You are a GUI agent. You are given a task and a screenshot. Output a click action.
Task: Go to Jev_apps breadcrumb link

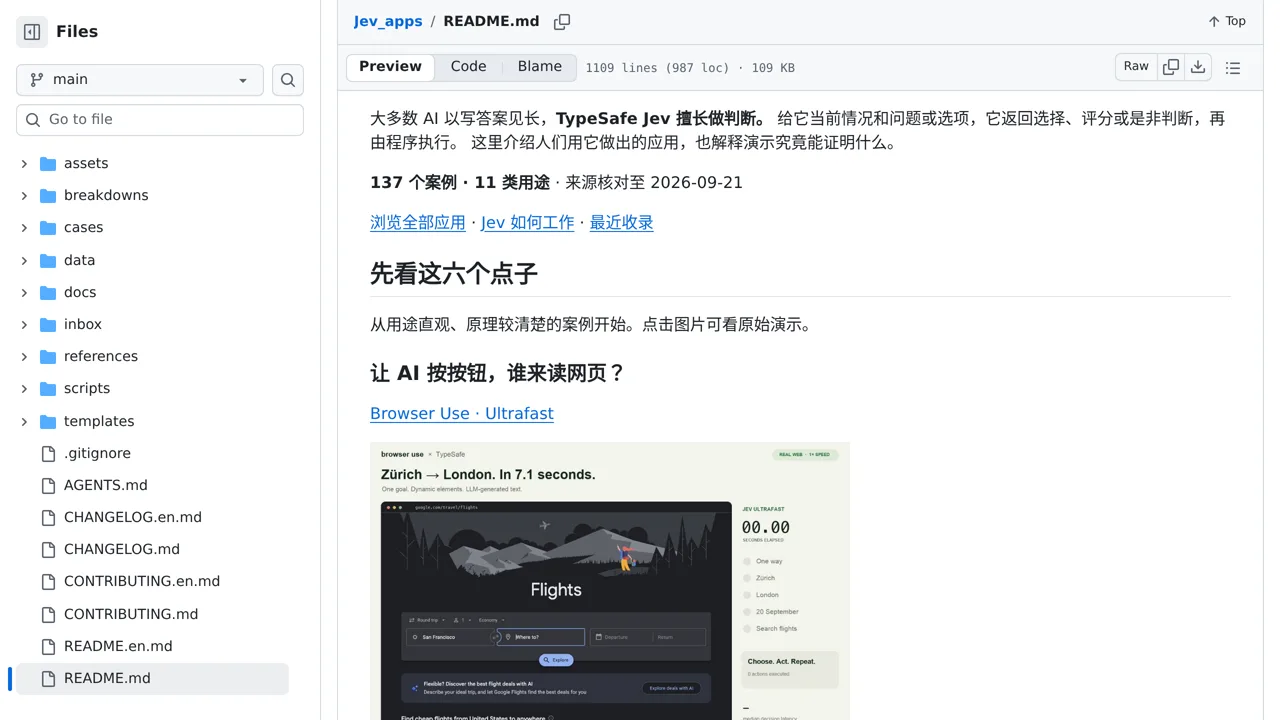coord(388,21)
